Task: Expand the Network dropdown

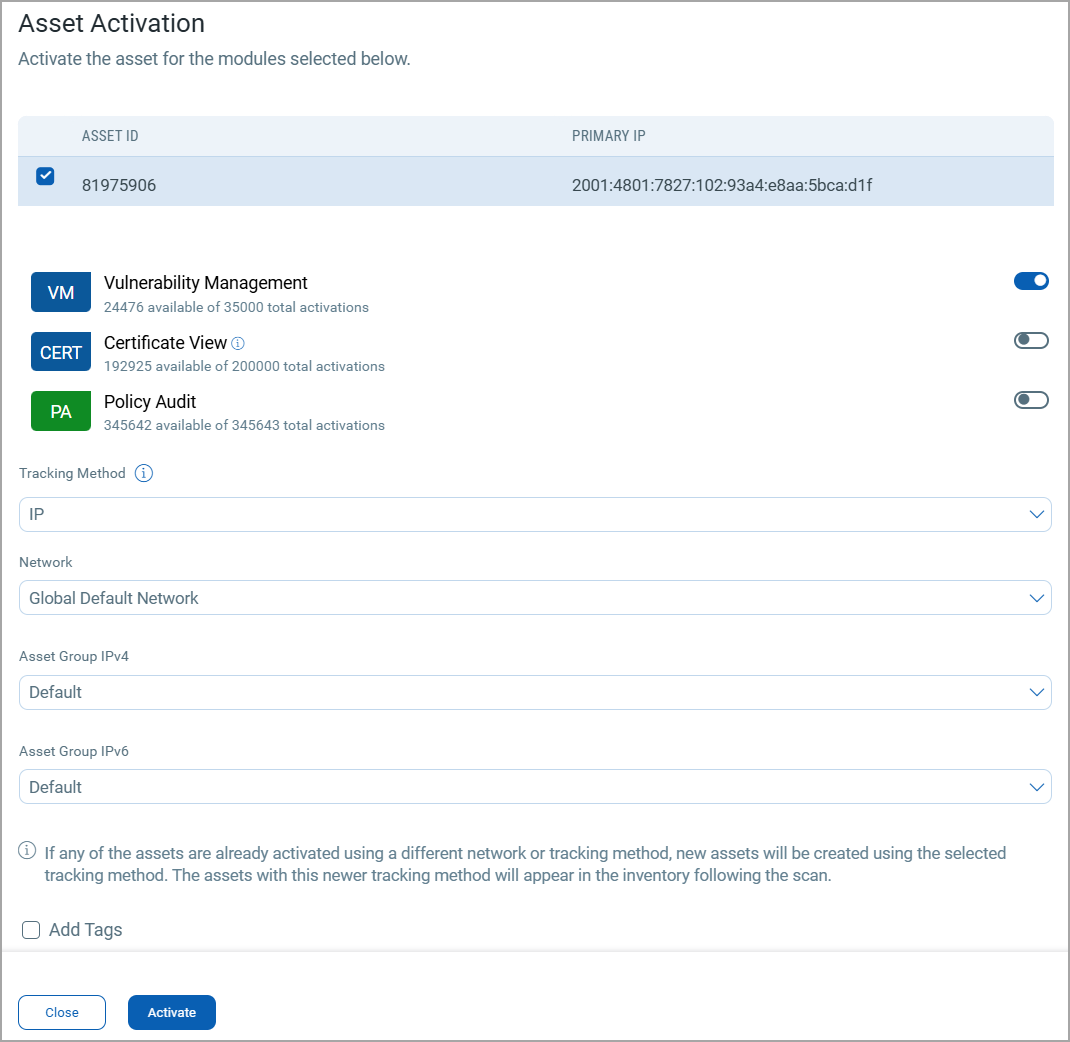Action: point(535,598)
